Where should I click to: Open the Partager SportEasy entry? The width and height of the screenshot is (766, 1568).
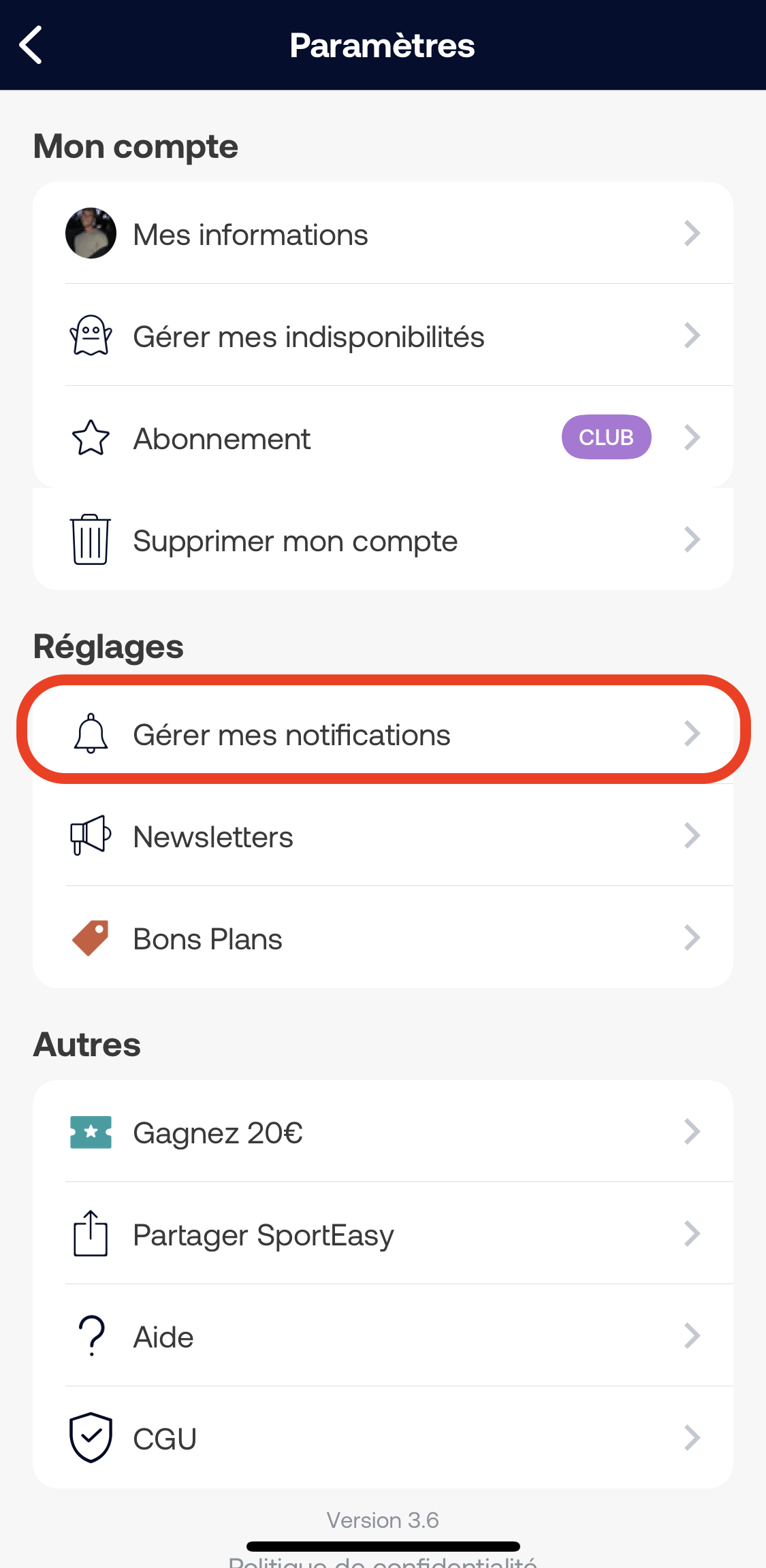383,1233
